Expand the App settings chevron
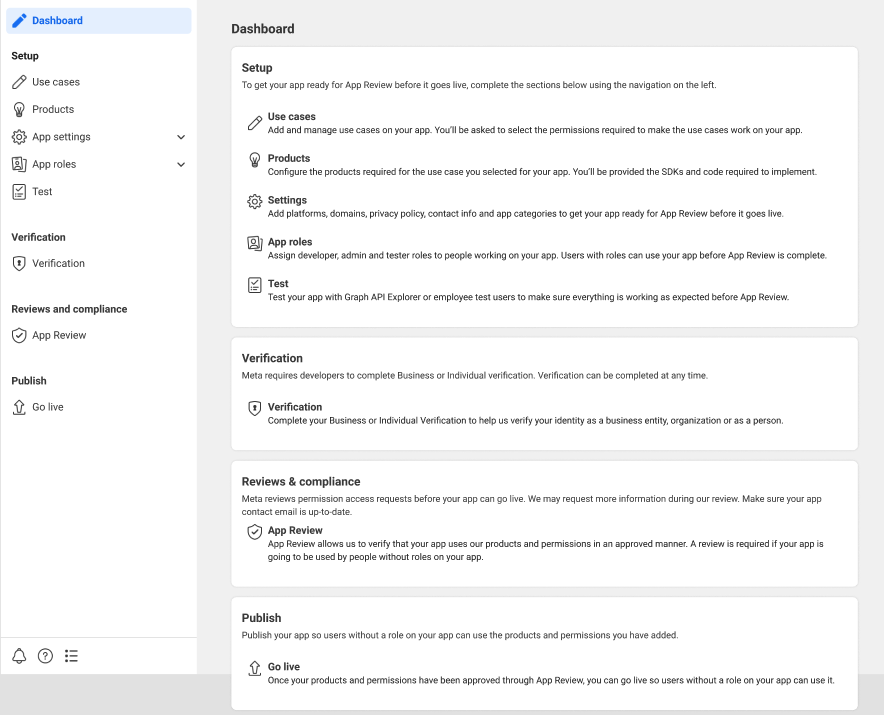This screenshot has width=884, height=715. [181, 137]
